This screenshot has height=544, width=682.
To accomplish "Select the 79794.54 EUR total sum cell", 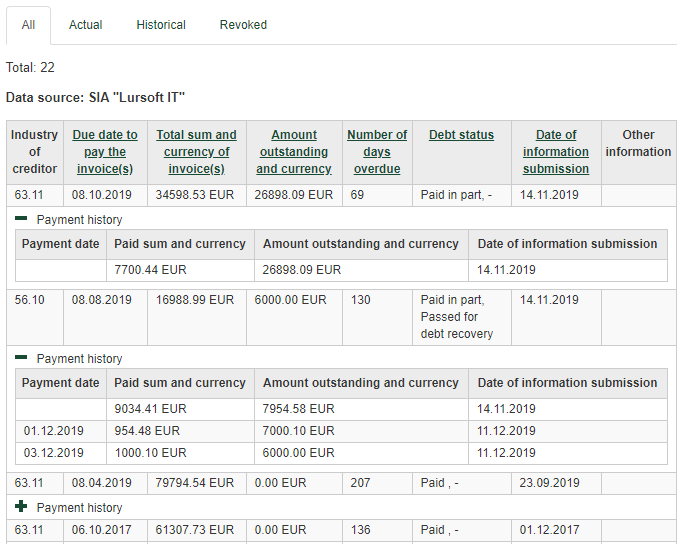I will (x=196, y=483).
